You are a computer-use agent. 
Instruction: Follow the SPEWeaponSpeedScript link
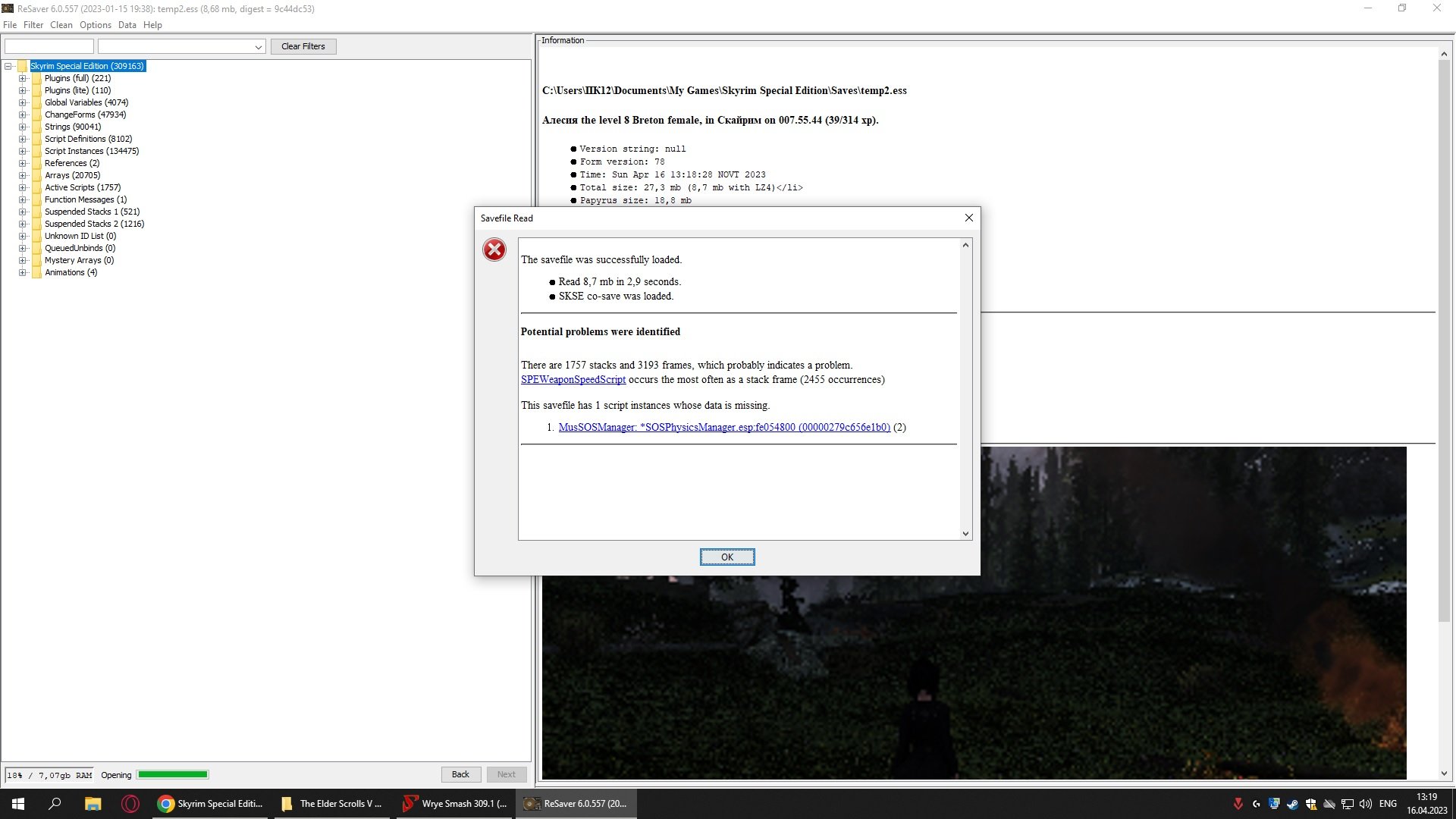[573, 380]
